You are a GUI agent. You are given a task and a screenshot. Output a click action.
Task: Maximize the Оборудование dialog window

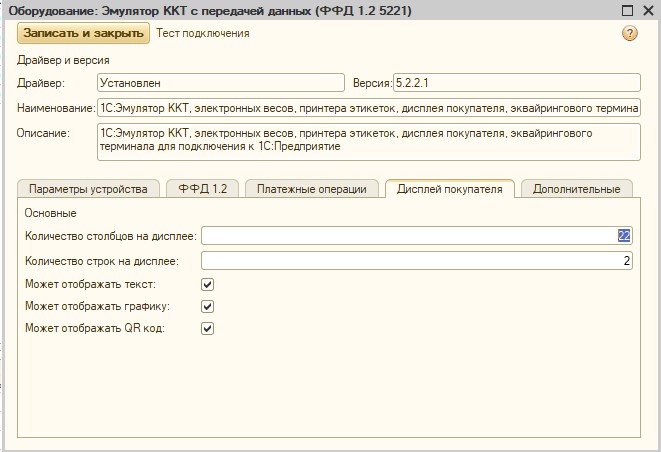coord(625,10)
